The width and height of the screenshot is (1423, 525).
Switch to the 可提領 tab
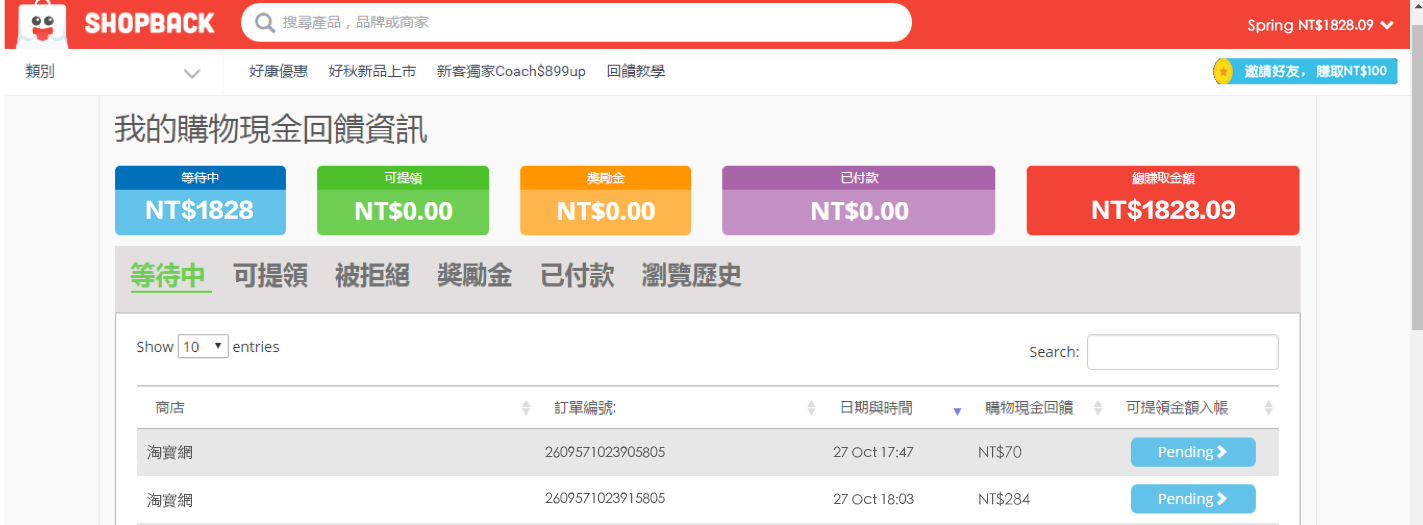[270, 276]
